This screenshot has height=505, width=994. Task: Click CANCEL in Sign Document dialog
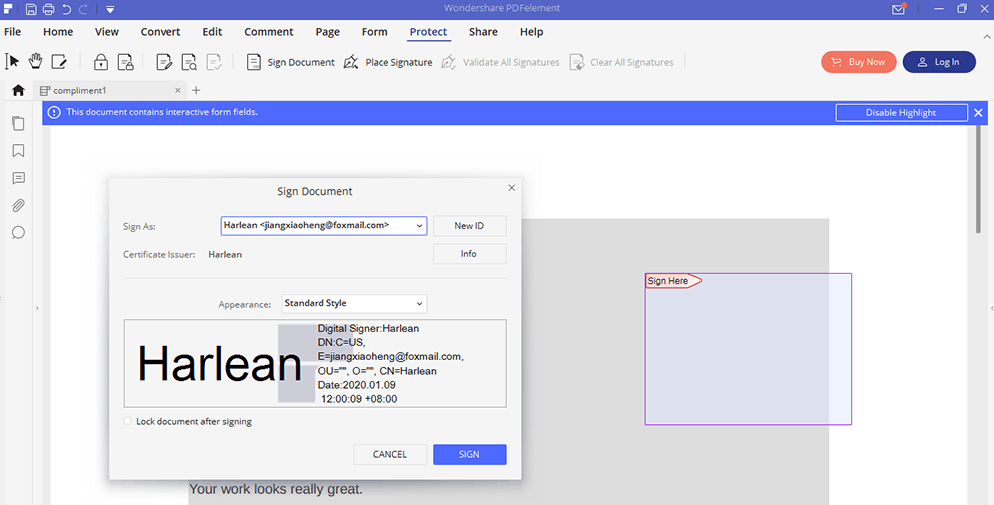pyautogui.click(x=390, y=454)
